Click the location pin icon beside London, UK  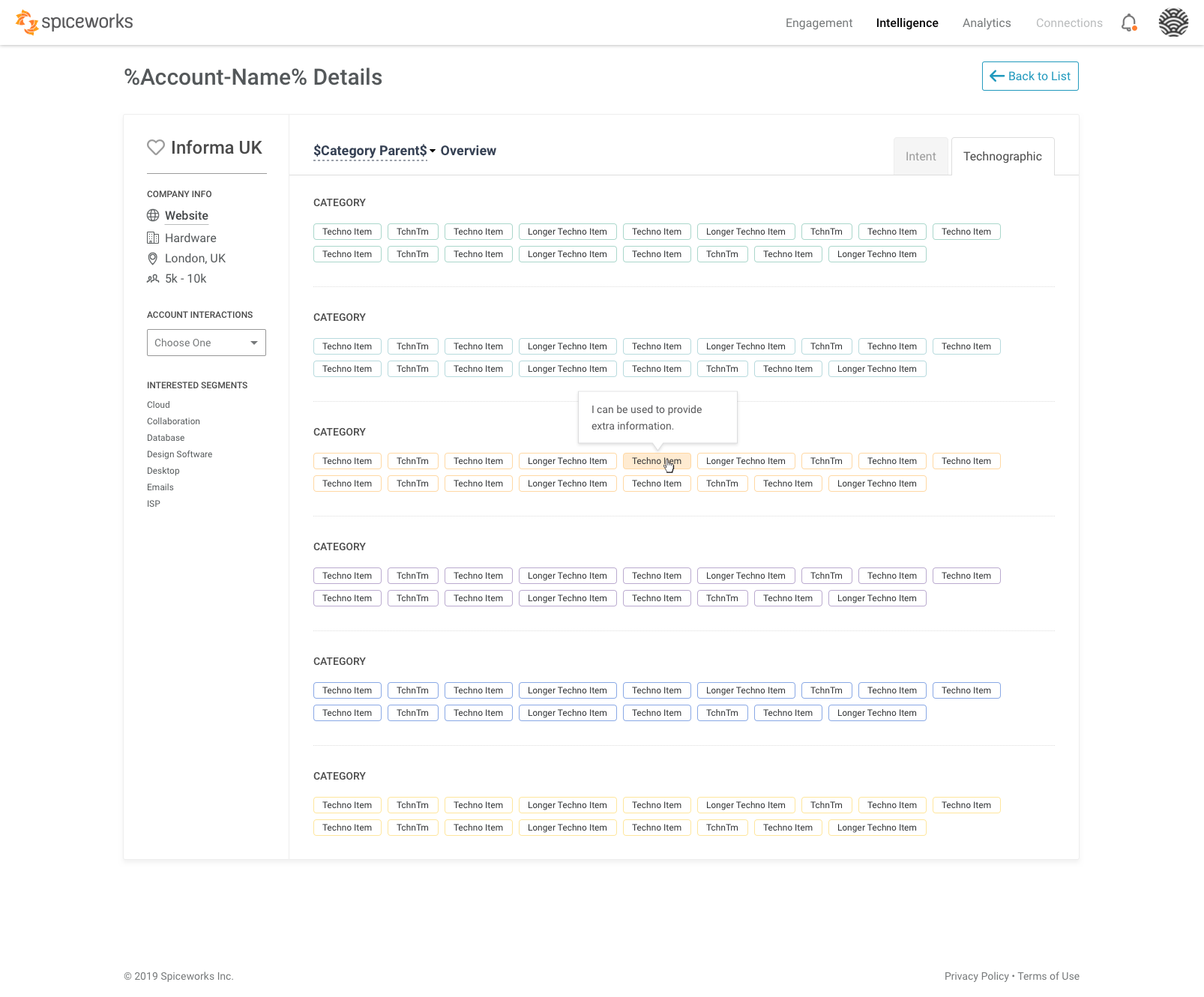coord(153,259)
